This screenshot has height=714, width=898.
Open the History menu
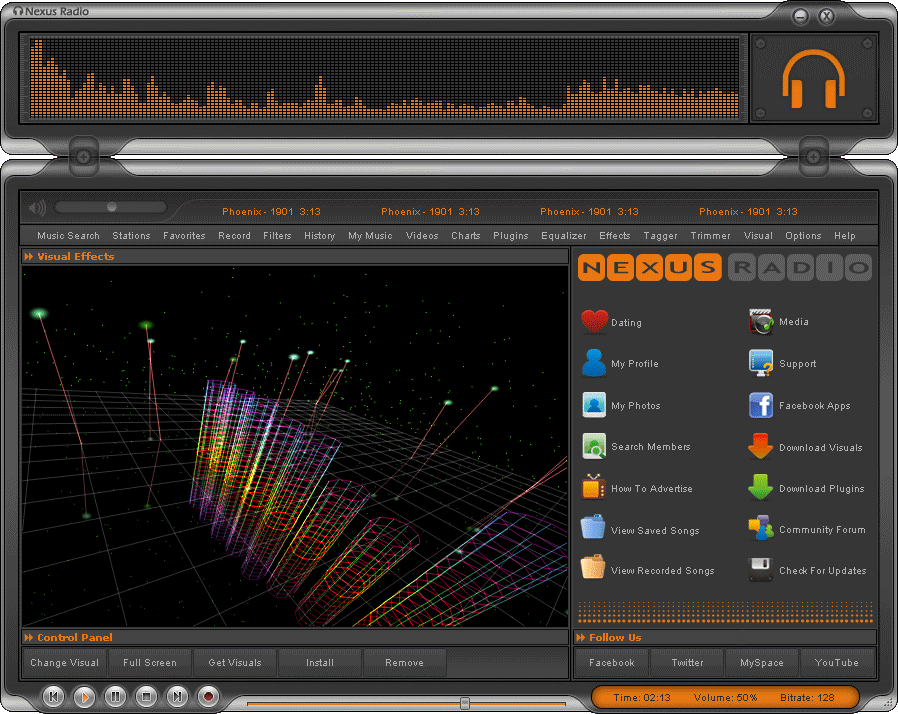click(320, 235)
